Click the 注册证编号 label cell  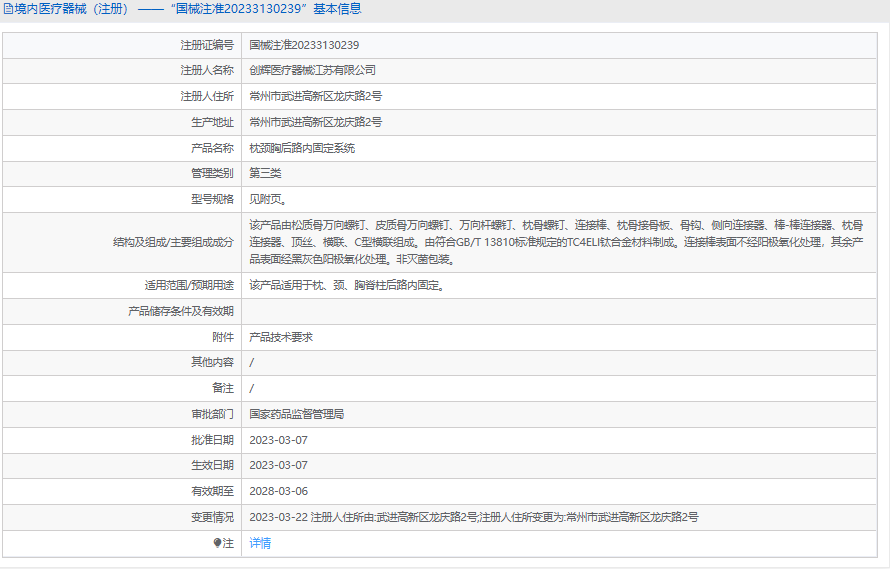click(207, 45)
